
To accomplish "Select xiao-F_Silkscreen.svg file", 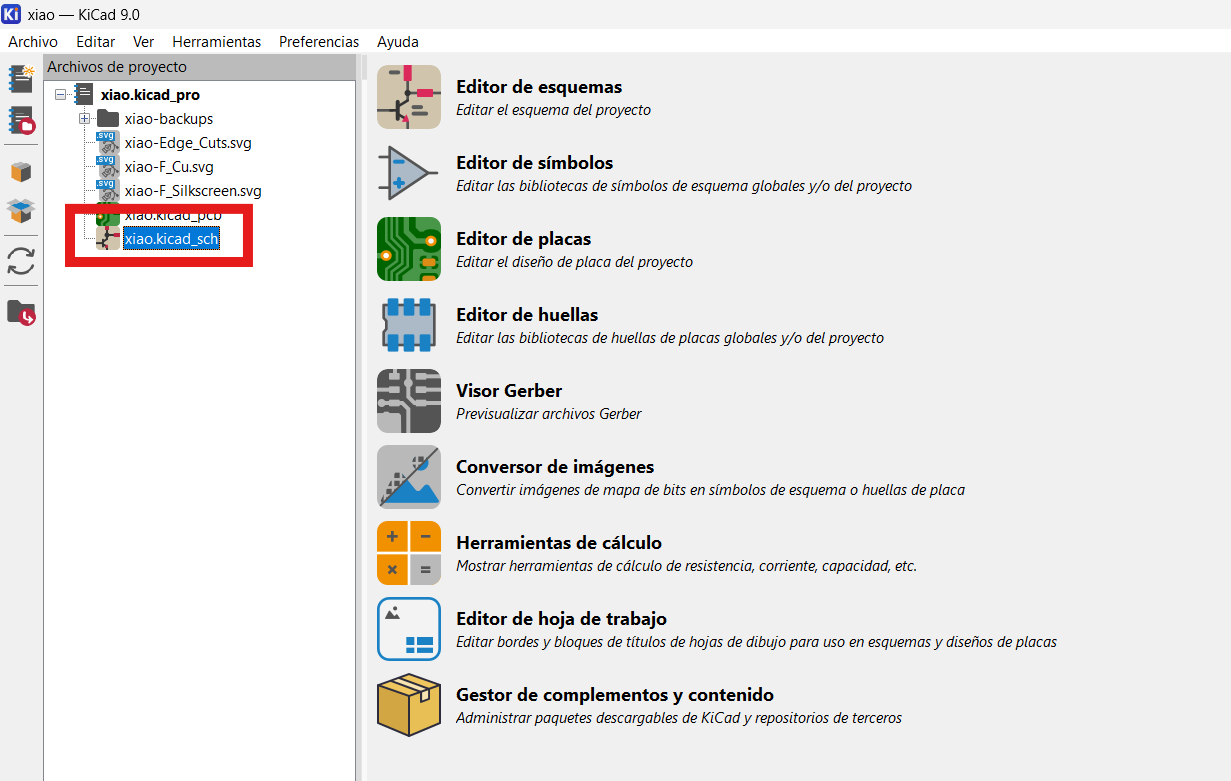I will point(193,191).
